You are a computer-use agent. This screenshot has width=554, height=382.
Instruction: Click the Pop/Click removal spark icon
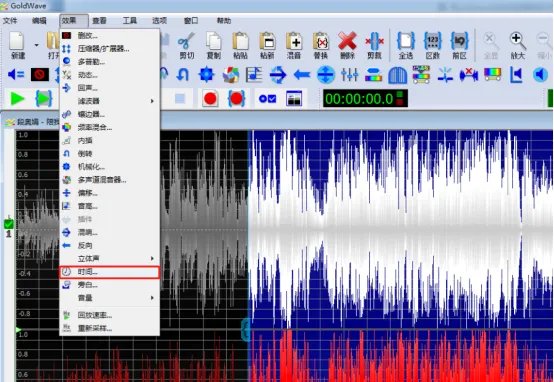445,75
